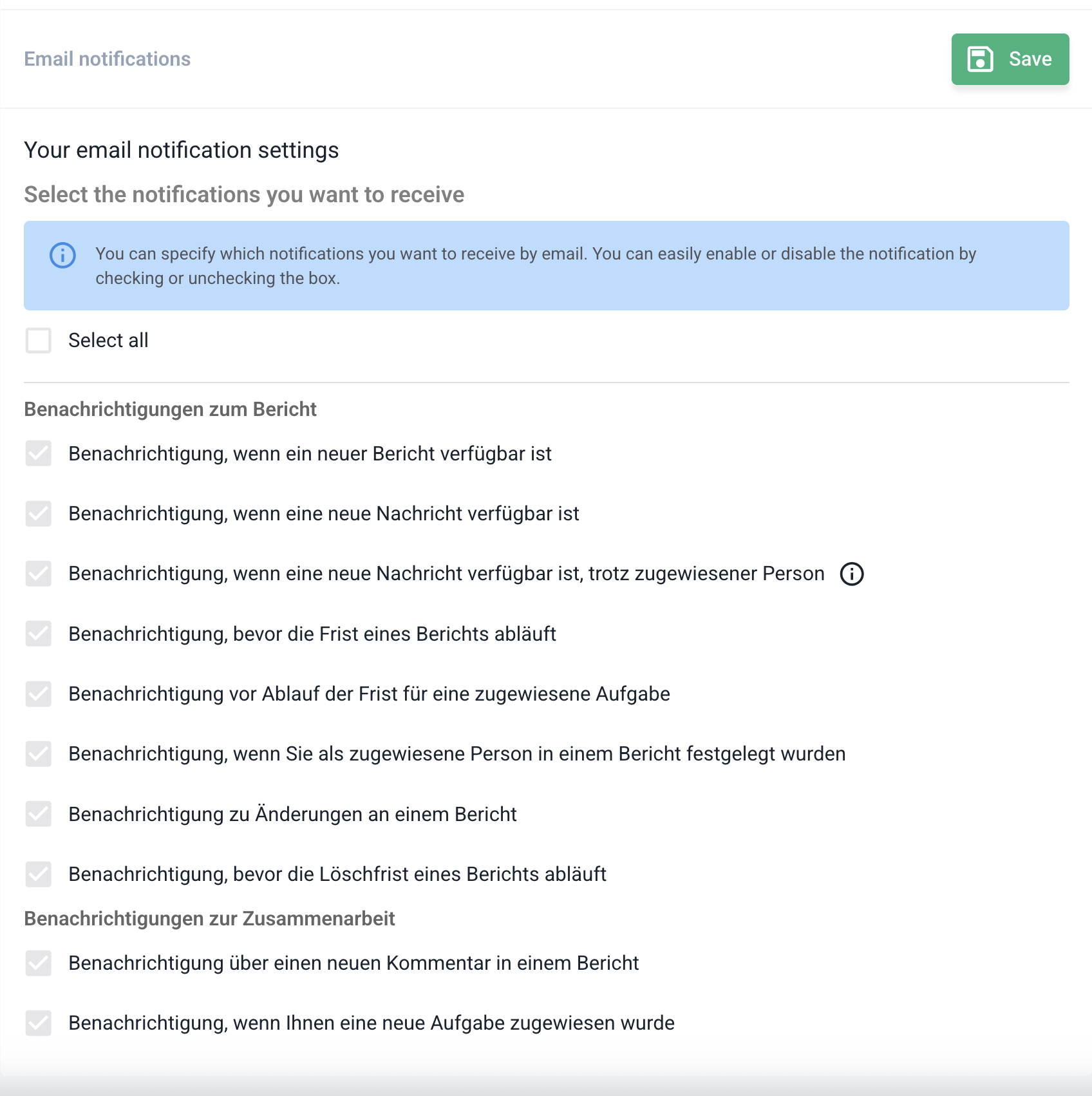Click the floppy disk save icon
The width and height of the screenshot is (1092, 1096).
tap(980, 59)
